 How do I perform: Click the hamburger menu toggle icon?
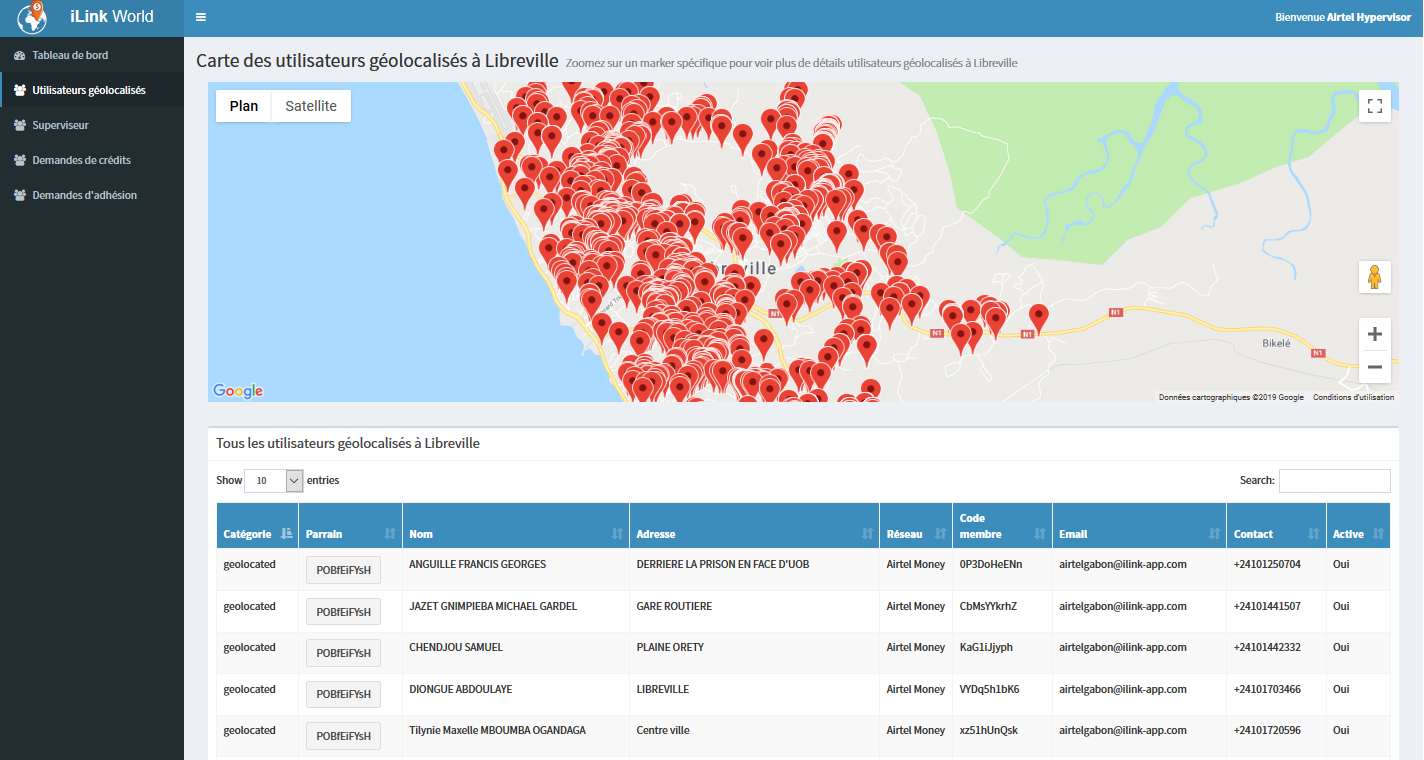[201, 17]
